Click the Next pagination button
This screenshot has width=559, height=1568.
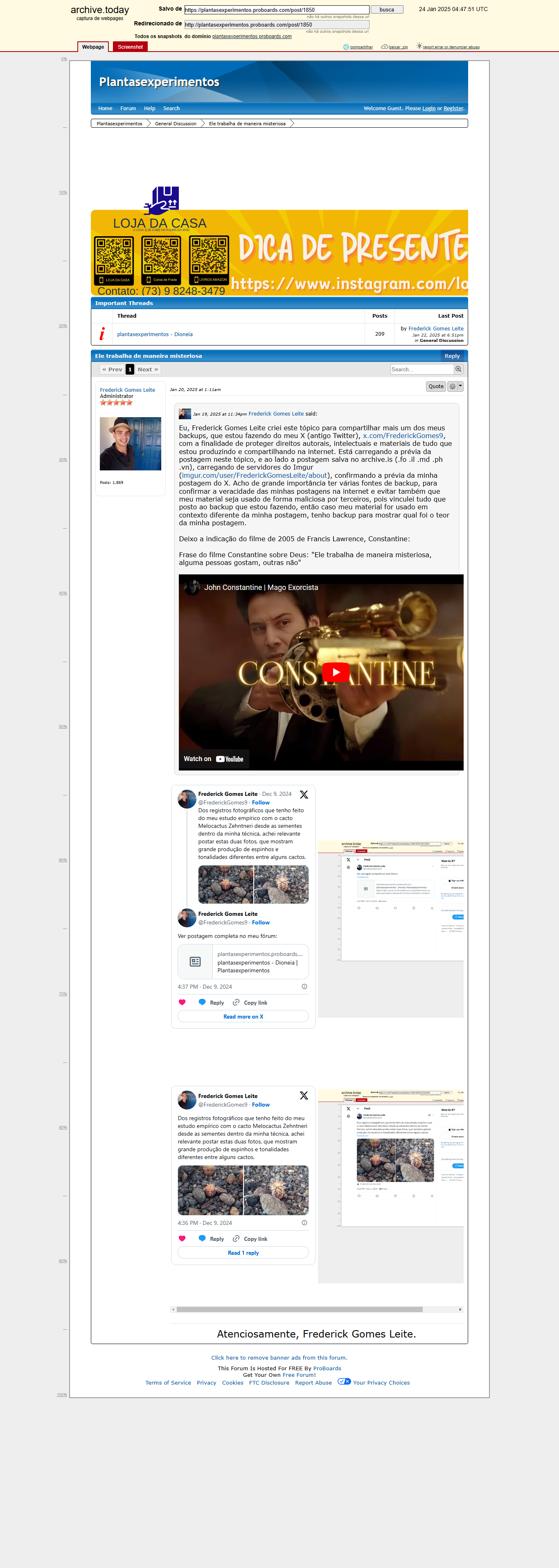coord(148,369)
